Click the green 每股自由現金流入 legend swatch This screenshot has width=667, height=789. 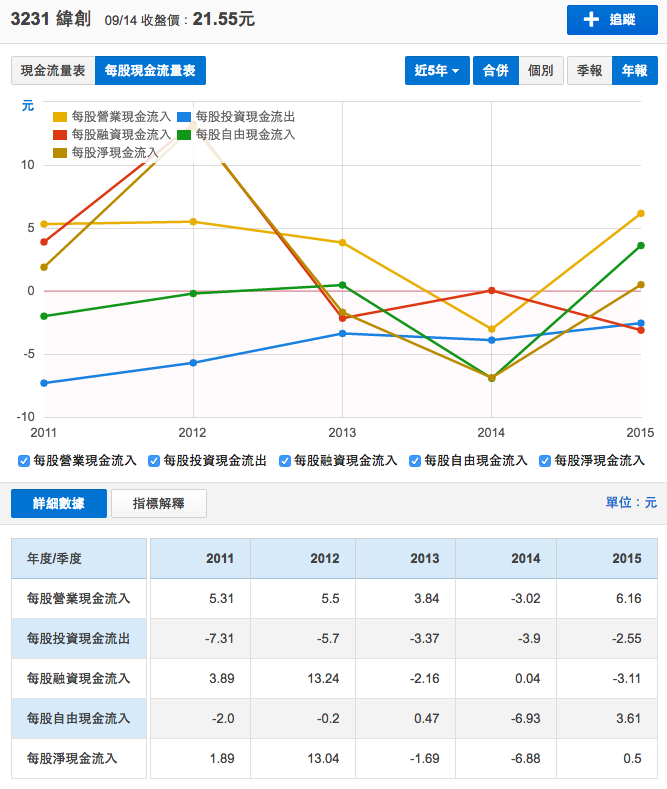(x=185, y=134)
